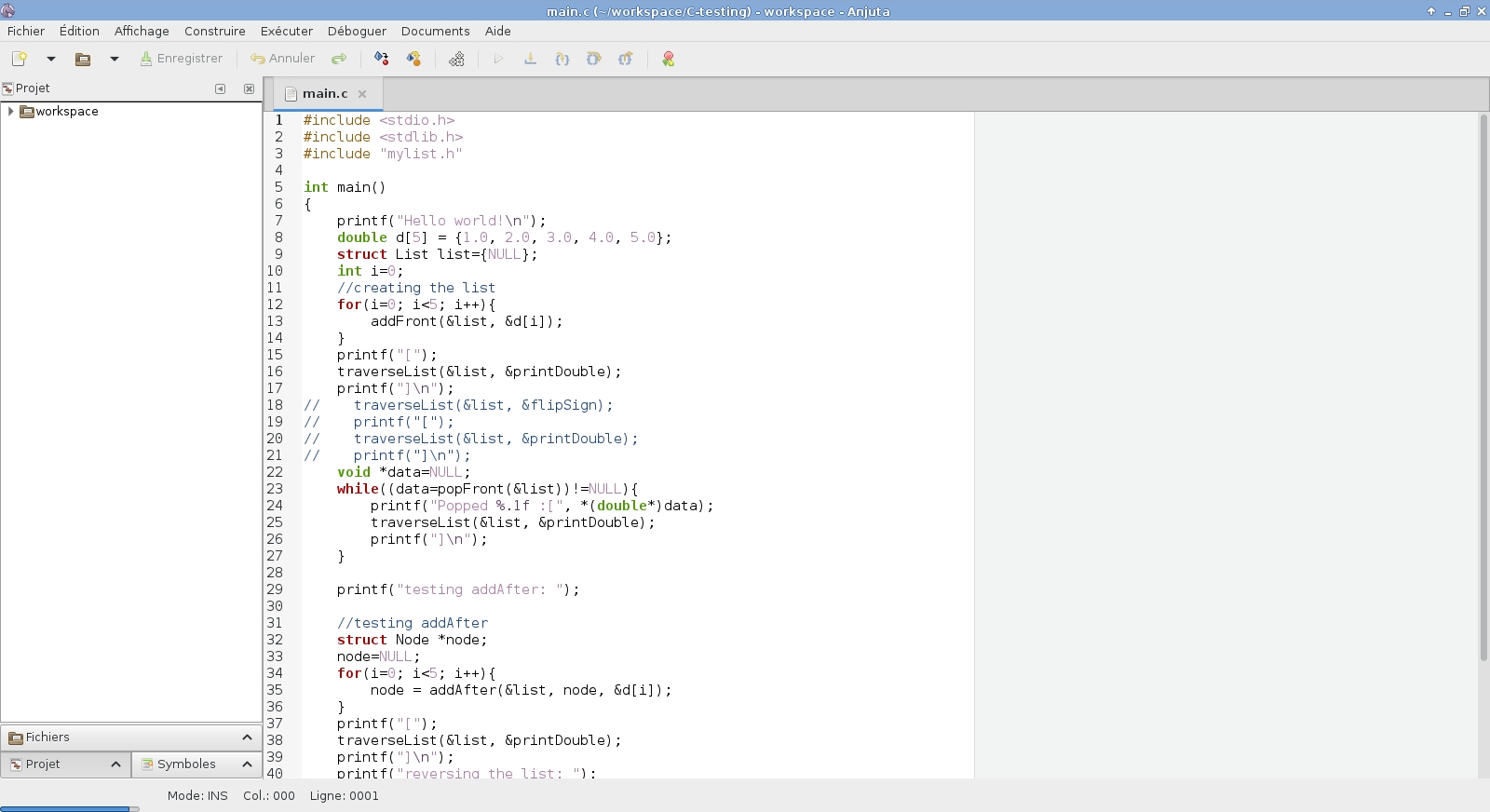
Task: Click the redo arrow icon
Action: click(339, 59)
